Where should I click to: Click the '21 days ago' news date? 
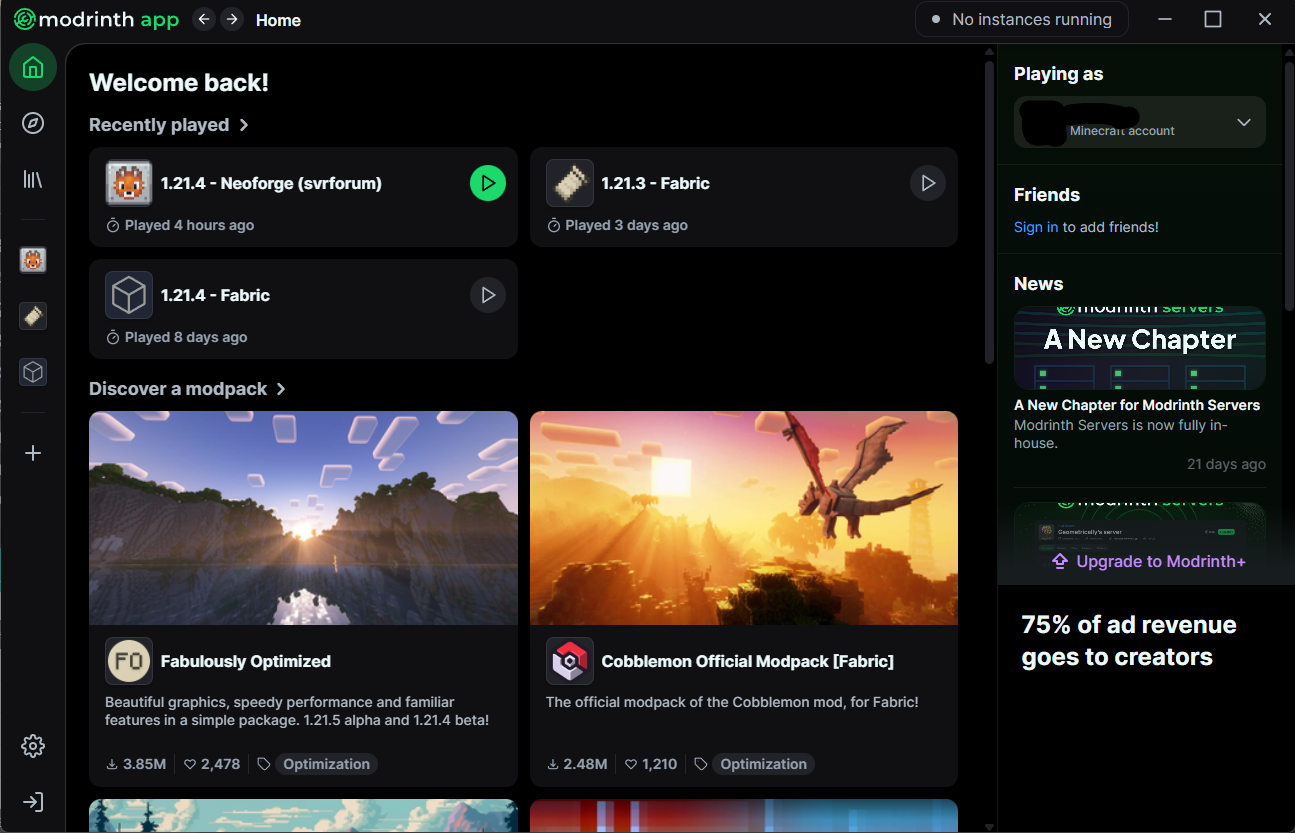tap(1226, 464)
